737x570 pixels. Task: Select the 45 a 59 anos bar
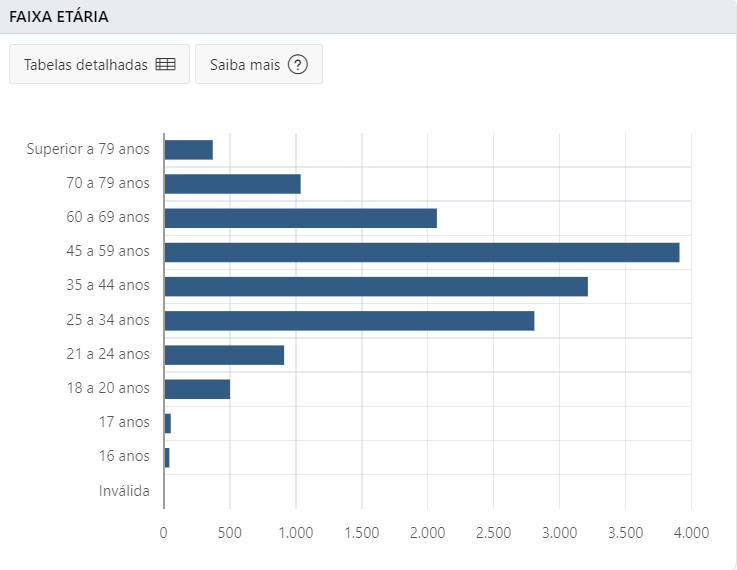[422, 252]
